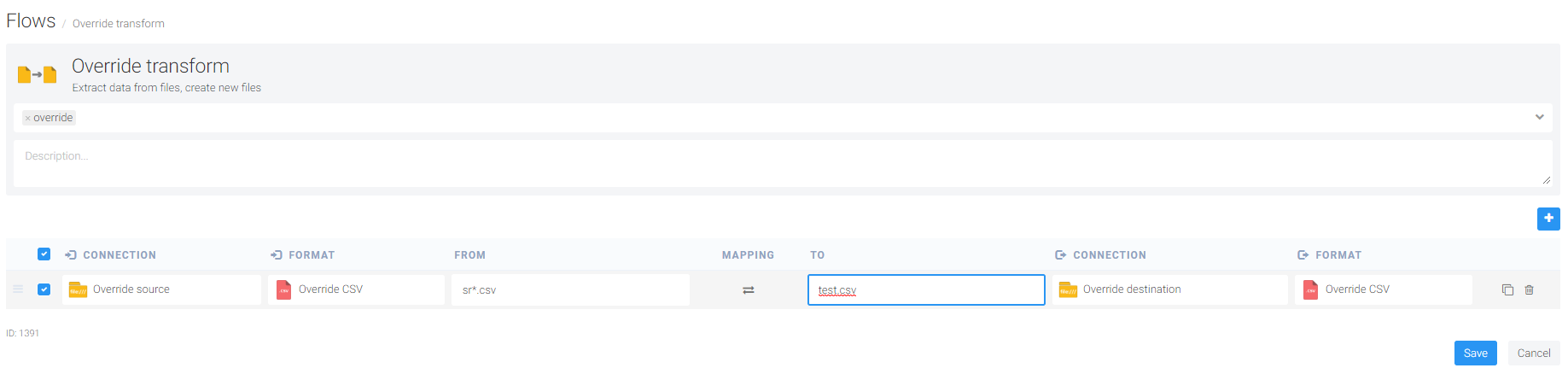Click the Override source folder icon
The height and width of the screenshot is (368, 1568).
coord(78,290)
